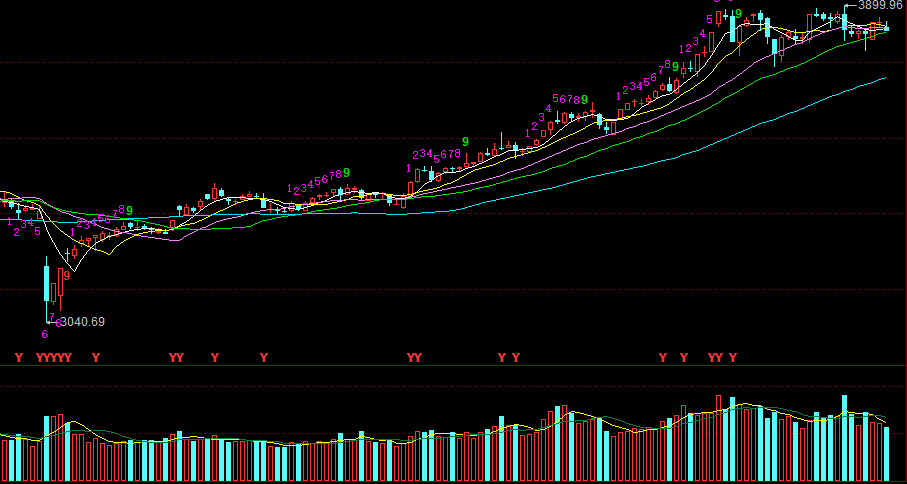Click the 3040.69 low price label
Image resolution: width=907 pixels, height=484 pixels.
point(83,322)
